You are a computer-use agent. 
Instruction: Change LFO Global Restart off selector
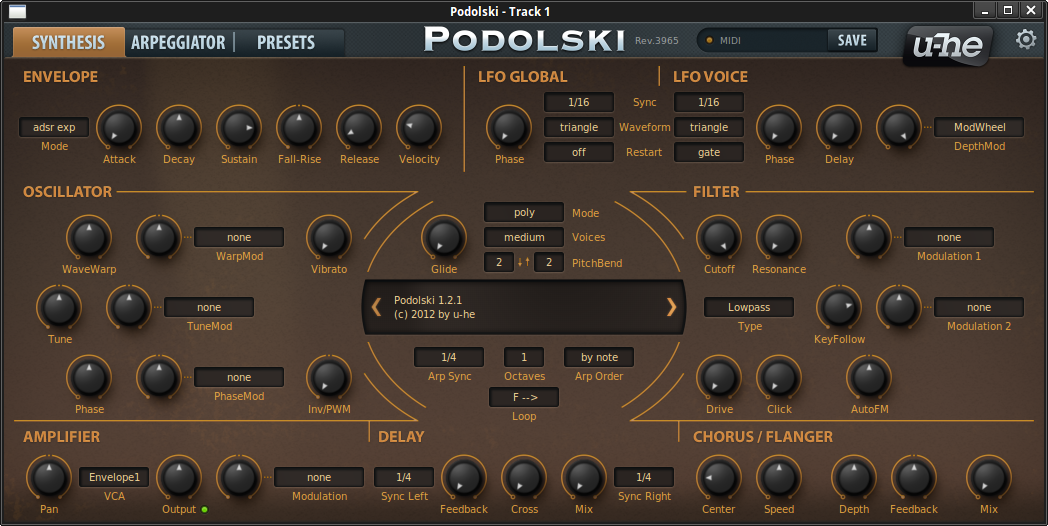(x=579, y=152)
